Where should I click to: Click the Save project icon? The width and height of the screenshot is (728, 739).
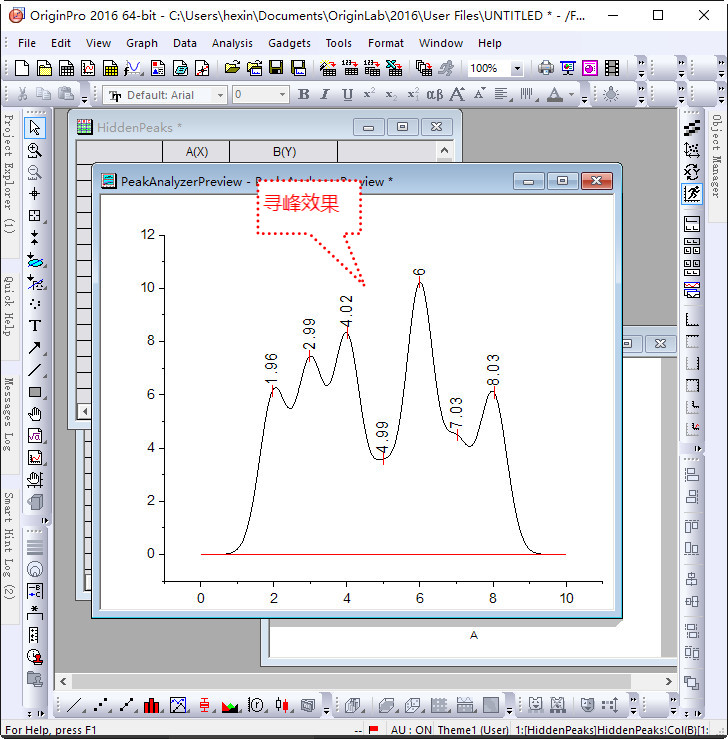[275, 68]
